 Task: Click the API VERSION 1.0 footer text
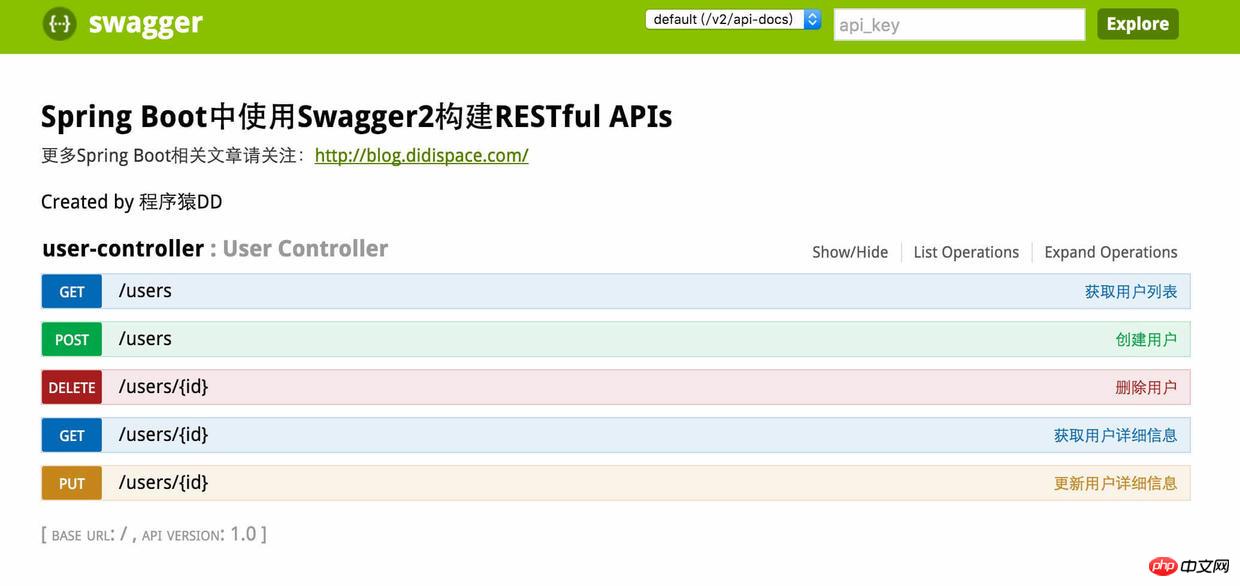[199, 535]
